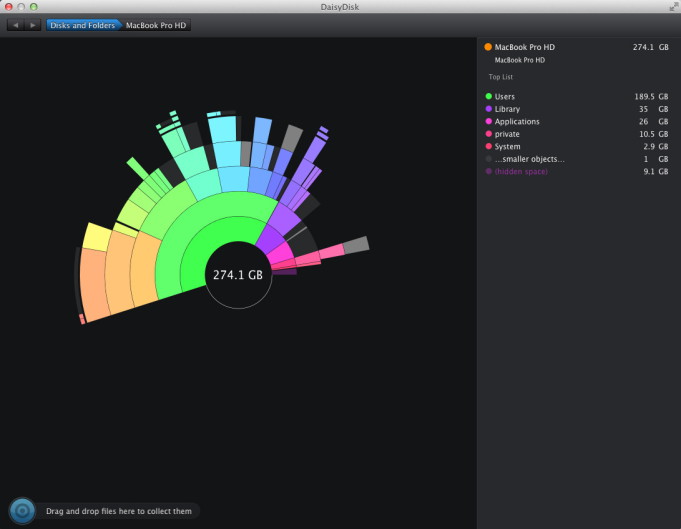This screenshot has height=529, width=681.
Task: Open the Library entry in list
Action: click(507, 109)
